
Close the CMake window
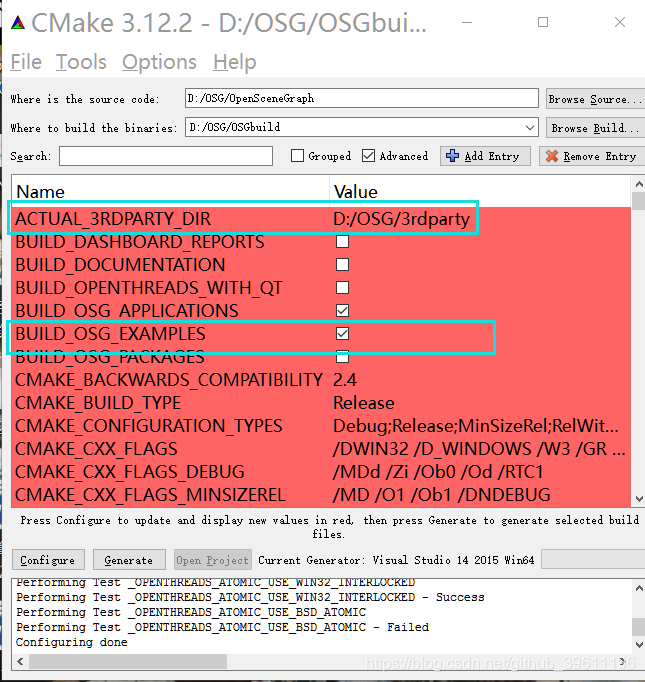coord(620,22)
